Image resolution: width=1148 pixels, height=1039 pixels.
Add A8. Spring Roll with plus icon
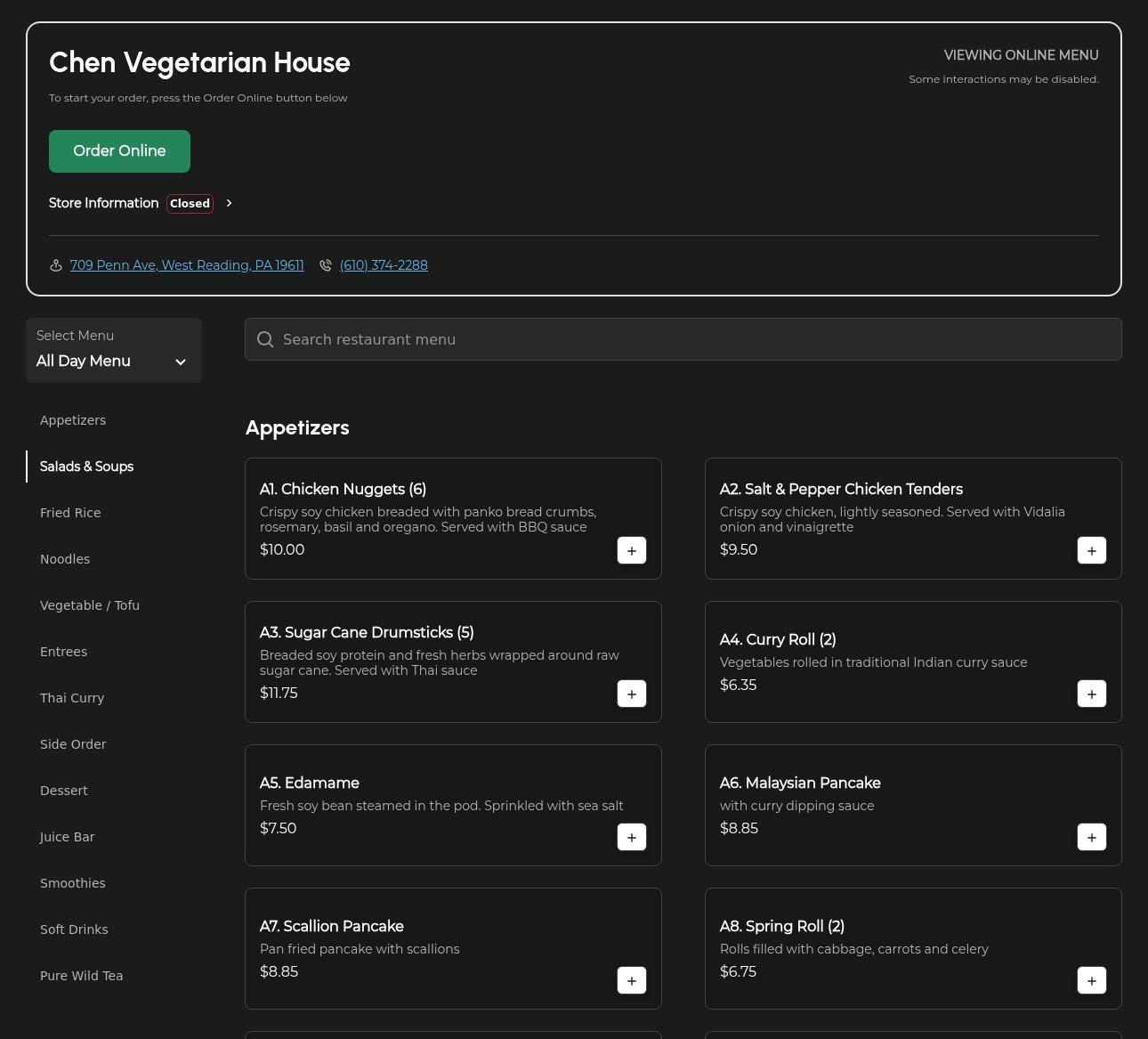pyautogui.click(x=1091, y=980)
